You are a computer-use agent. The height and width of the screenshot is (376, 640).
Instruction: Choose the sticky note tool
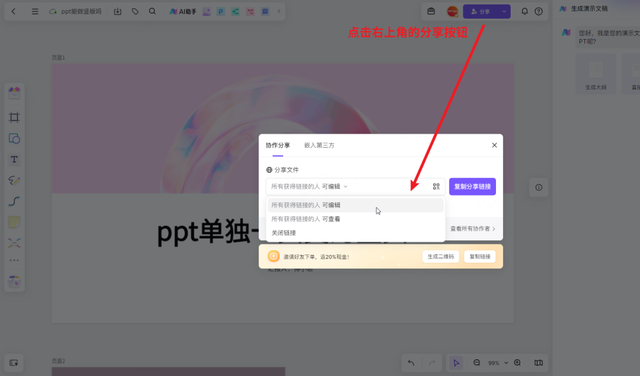pyautogui.click(x=14, y=222)
